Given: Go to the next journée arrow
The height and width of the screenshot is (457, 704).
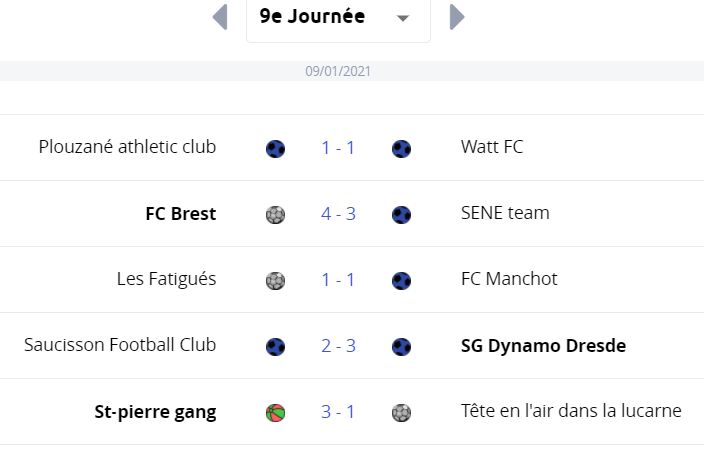Looking at the screenshot, I should pos(457,17).
